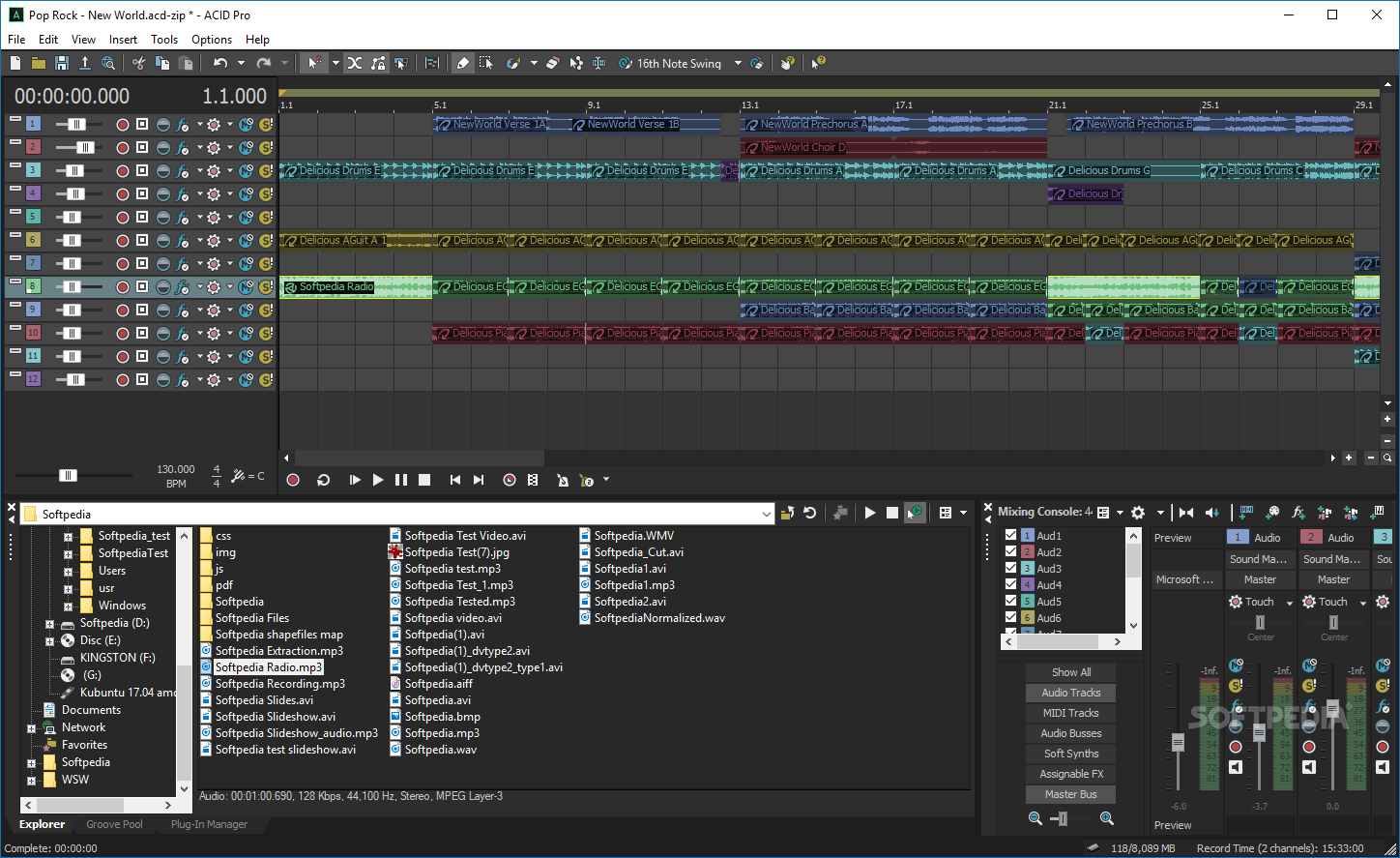1400x858 pixels.
Task: Open the 16th Note Swing groove dropdown
Action: click(x=738, y=64)
